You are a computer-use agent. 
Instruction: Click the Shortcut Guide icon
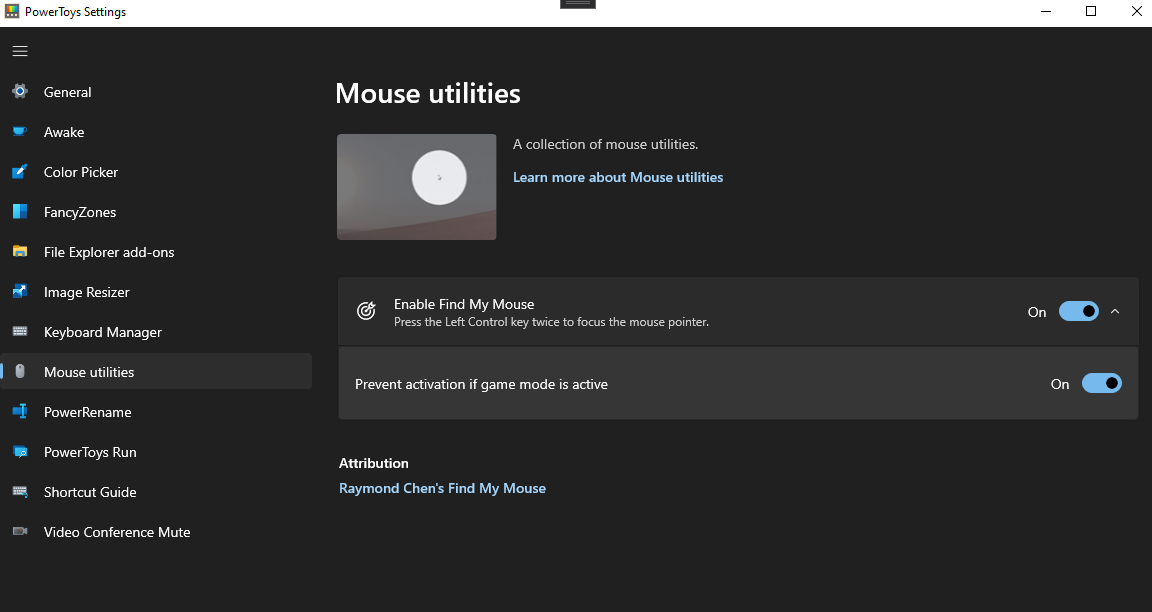point(20,492)
